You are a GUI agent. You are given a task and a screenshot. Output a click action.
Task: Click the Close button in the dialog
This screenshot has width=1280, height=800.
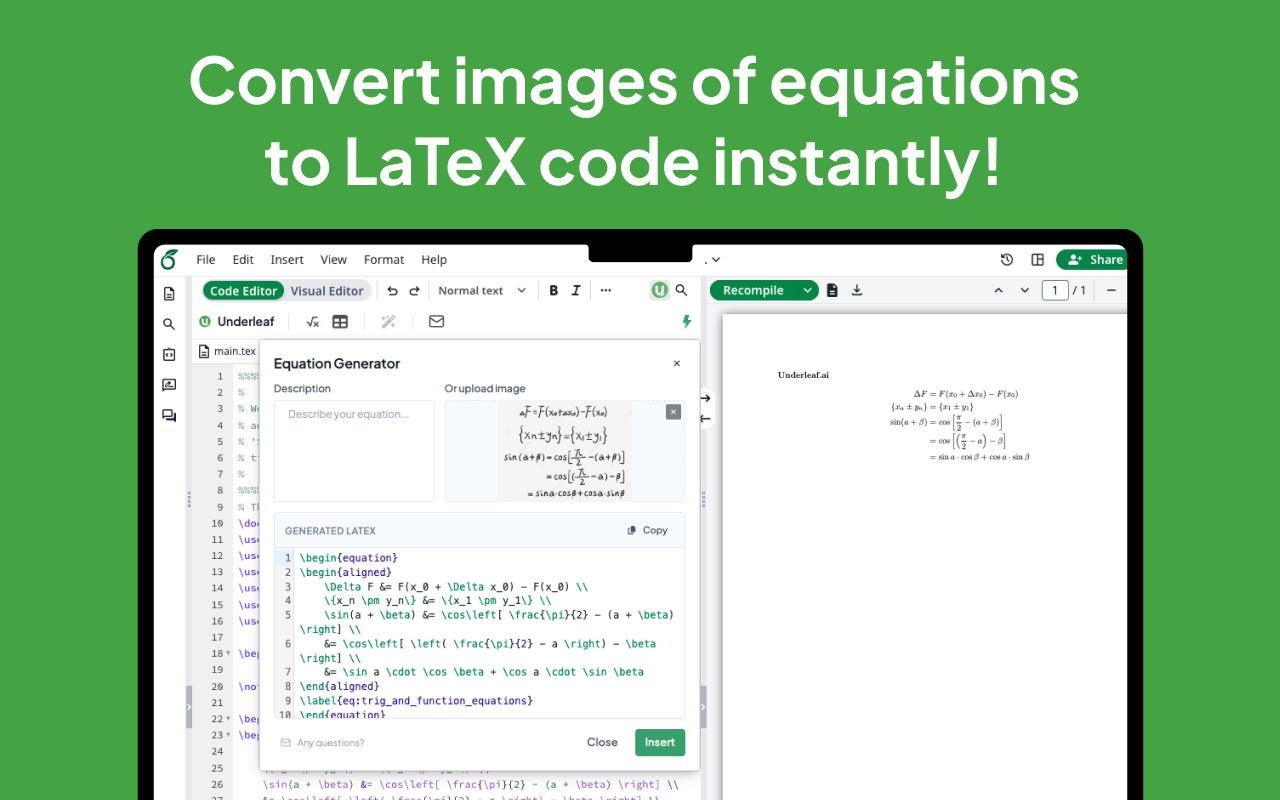tap(602, 742)
